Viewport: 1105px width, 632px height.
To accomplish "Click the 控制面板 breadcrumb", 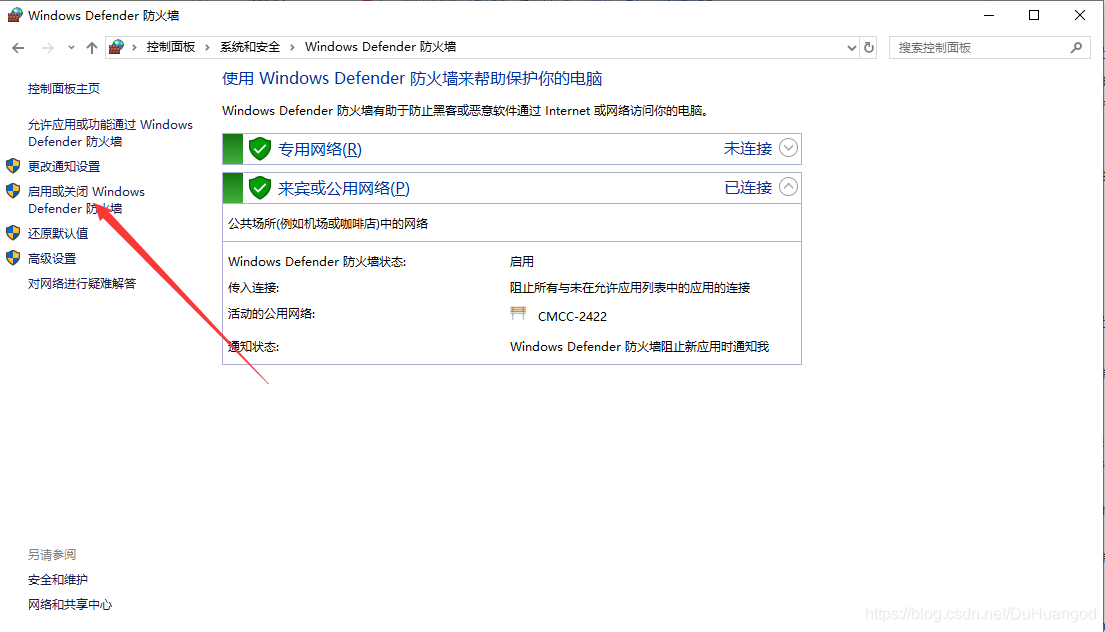I will click(x=171, y=47).
